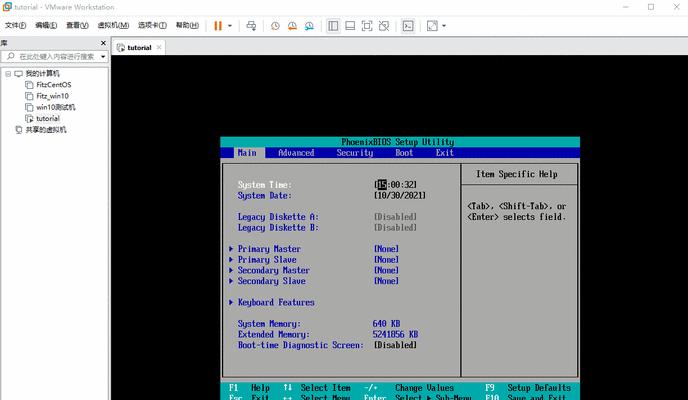Select 我的计算机 in the library tree

(x=43, y=74)
